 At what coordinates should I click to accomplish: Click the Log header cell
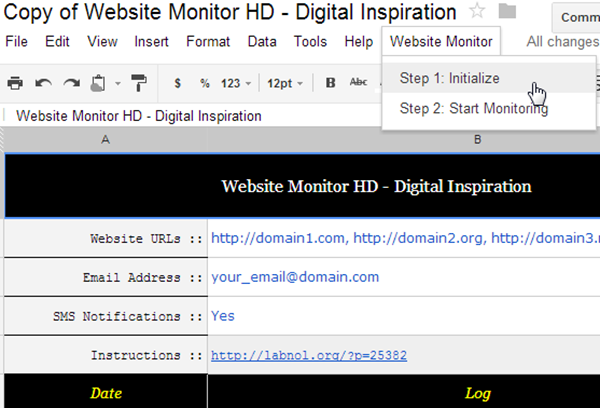coord(404,393)
